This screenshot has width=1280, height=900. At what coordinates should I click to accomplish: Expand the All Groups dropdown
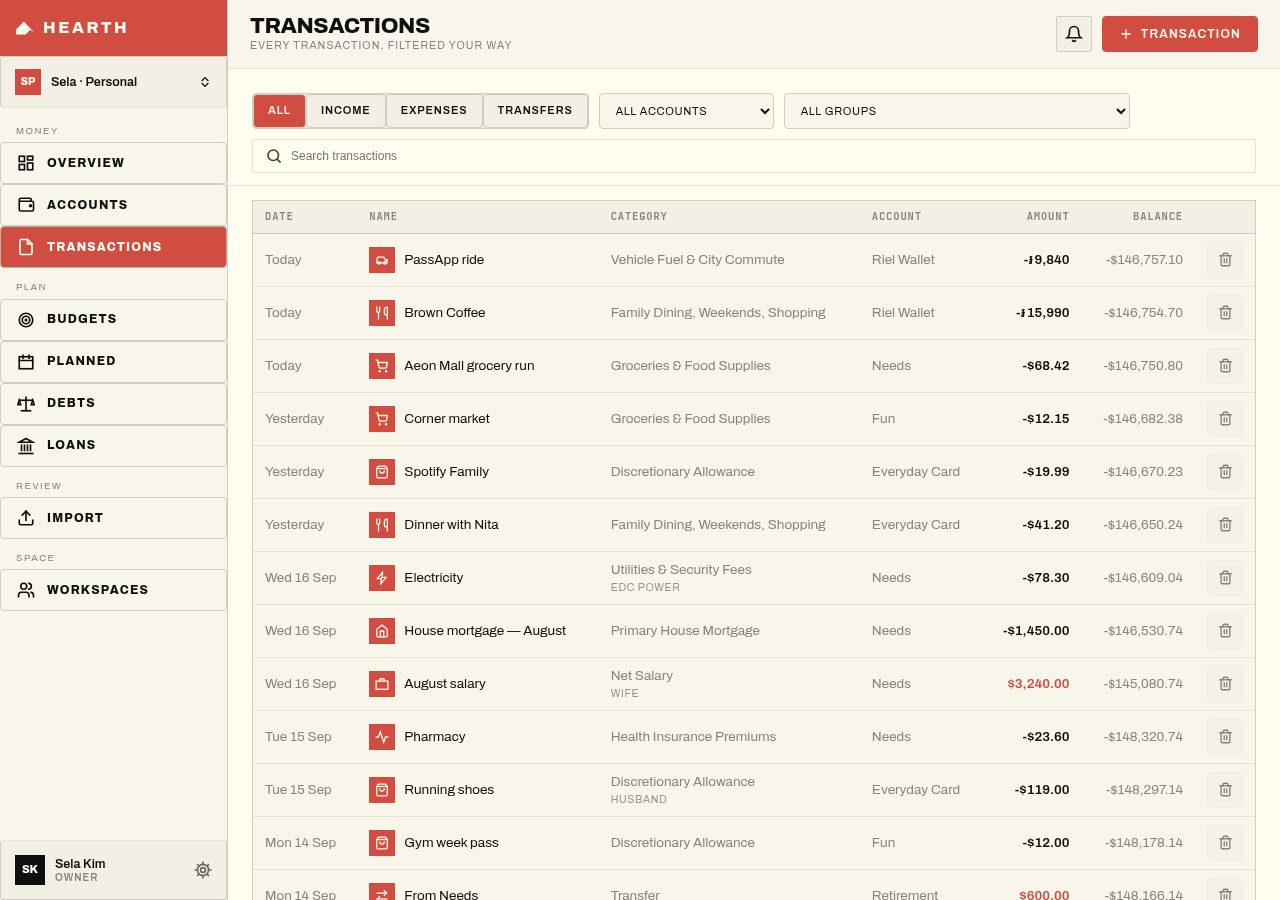[957, 111]
